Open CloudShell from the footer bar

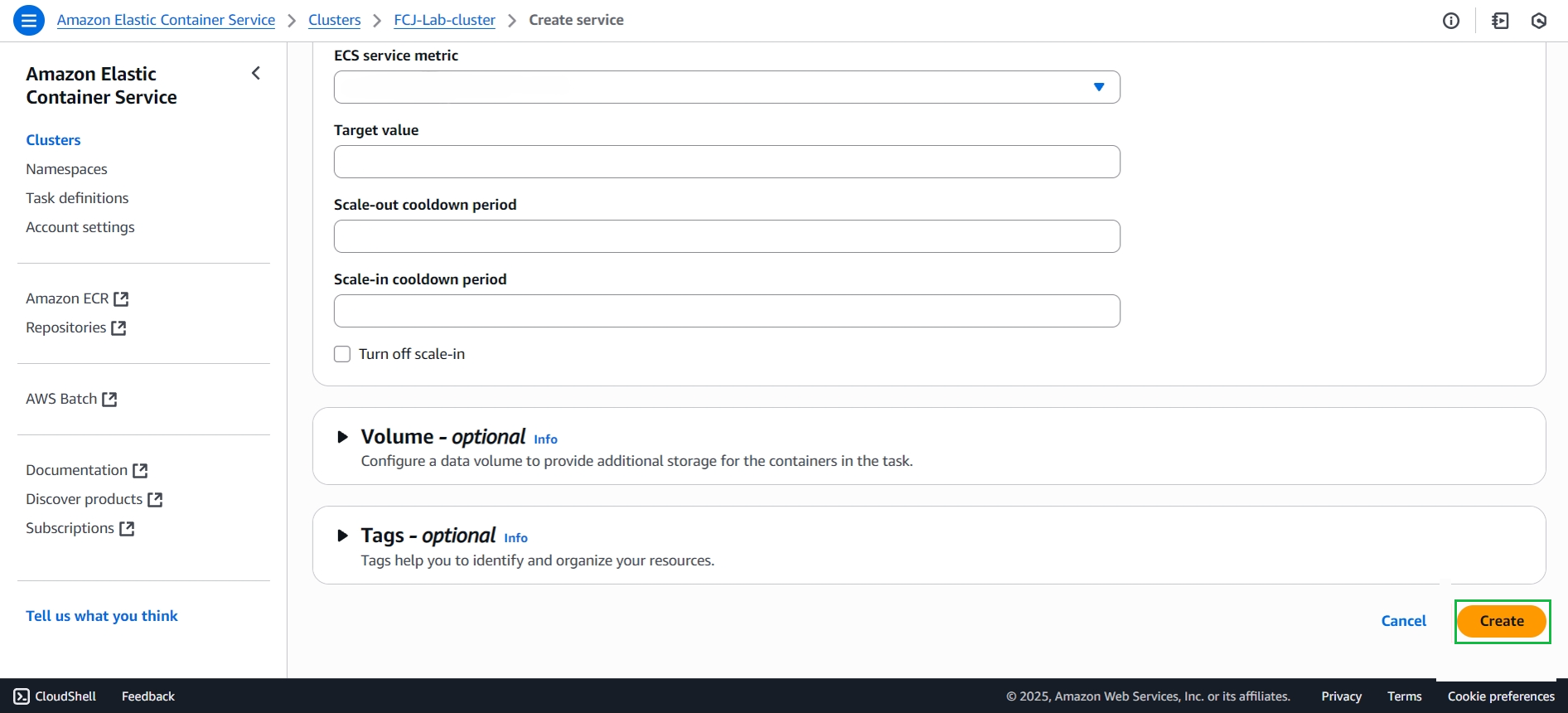click(55, 696)
